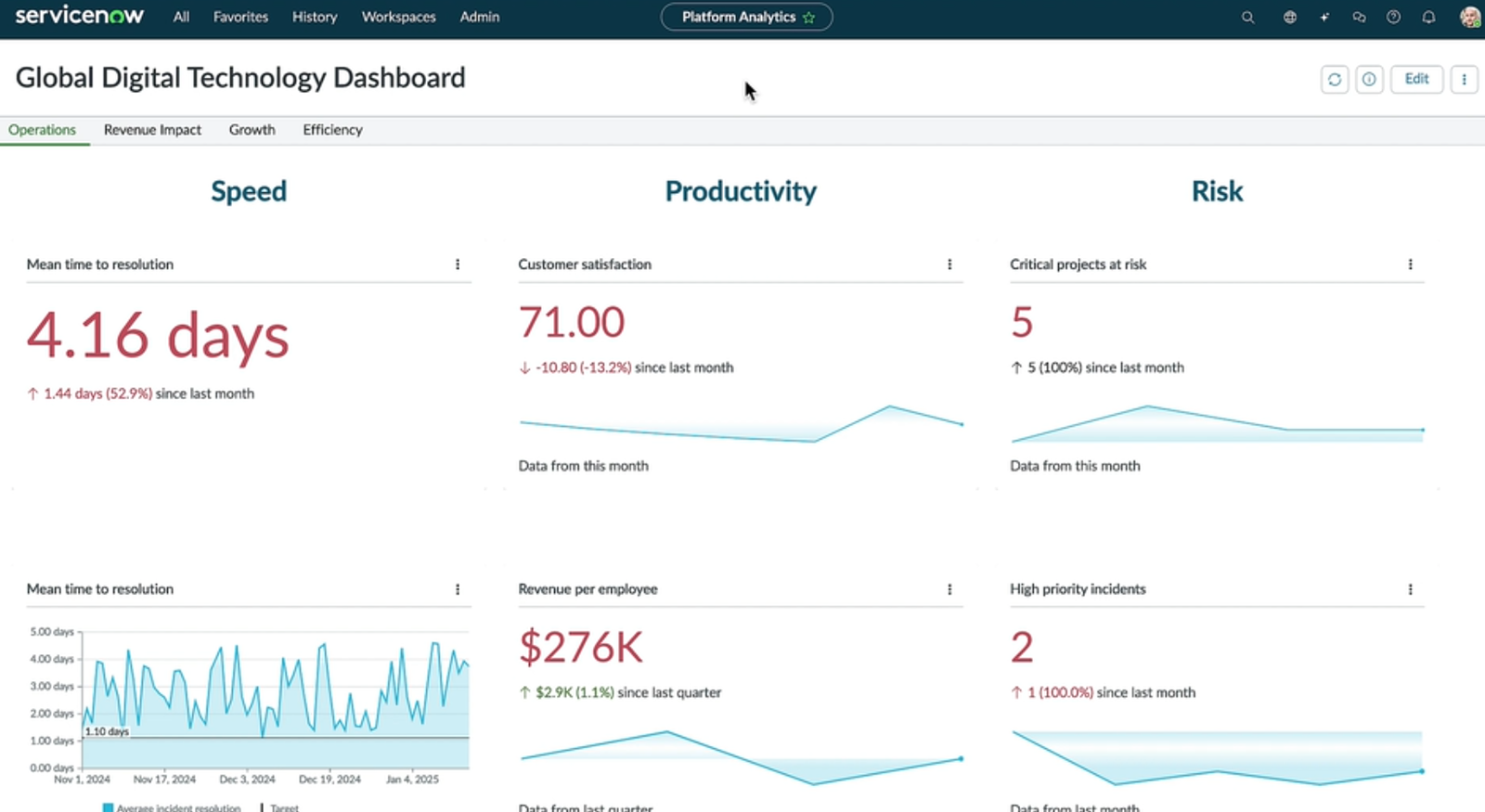The image size is (1485, 812).
Task: Click the 4.16 days resolution score
Action: [158, 335]
